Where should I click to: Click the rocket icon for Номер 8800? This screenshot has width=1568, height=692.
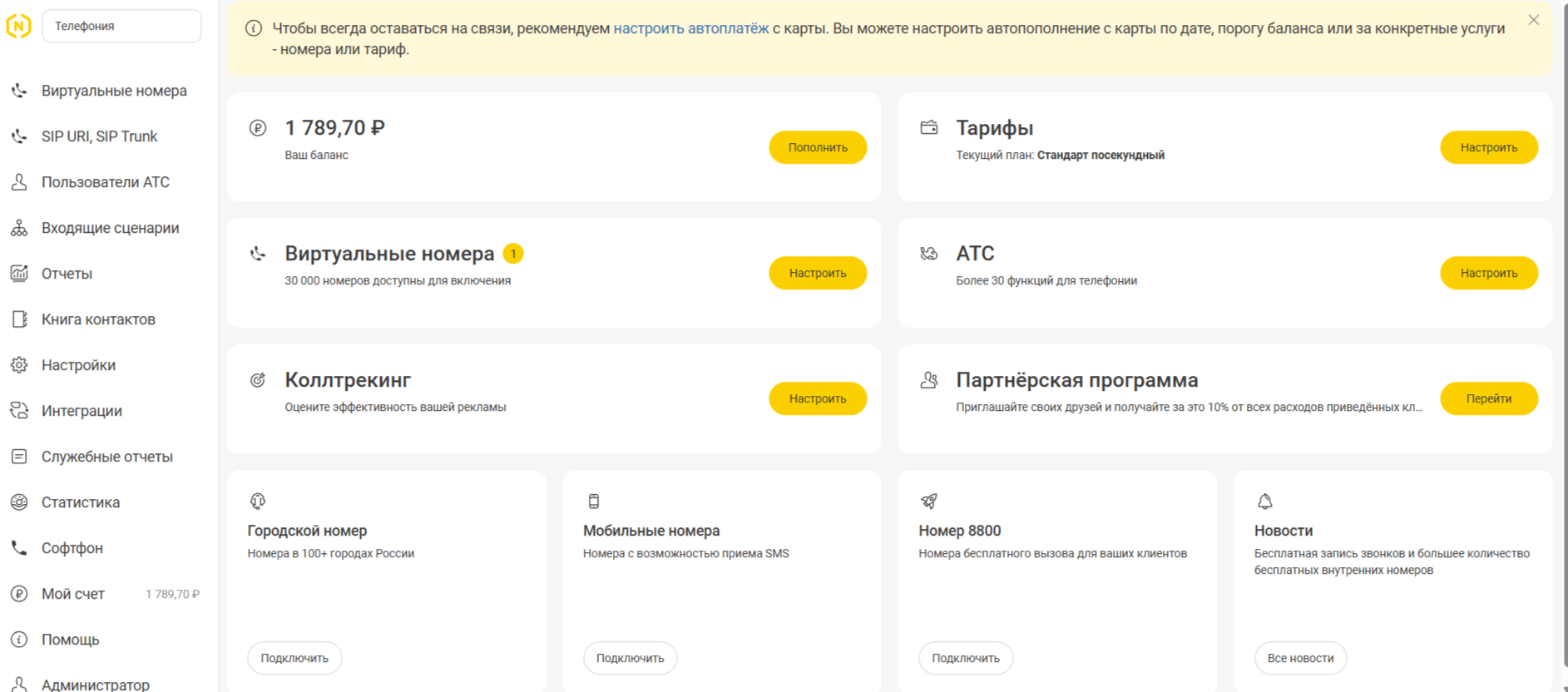[929, 502]
